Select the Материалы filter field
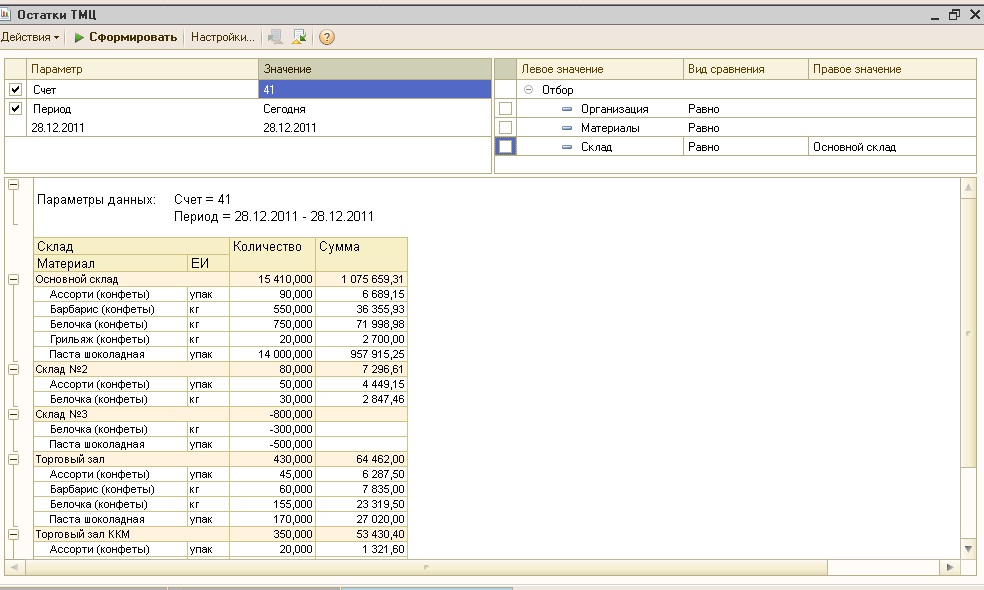This screenshot has width=984, height=590. (610, 128)
